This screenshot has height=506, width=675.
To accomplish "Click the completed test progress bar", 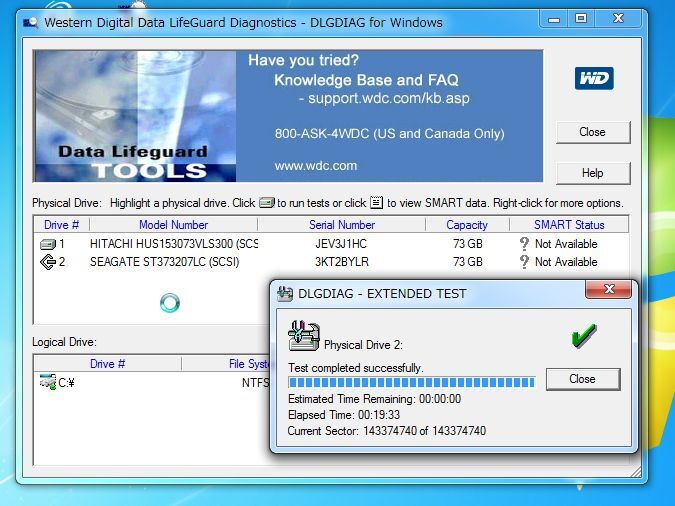I will (x=412, y=382).
